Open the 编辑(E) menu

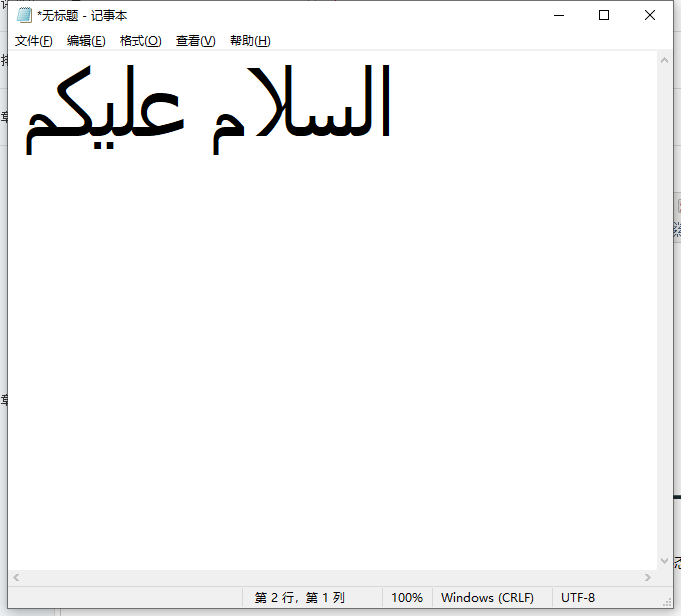pyautogui.click(x=86, y=41)
